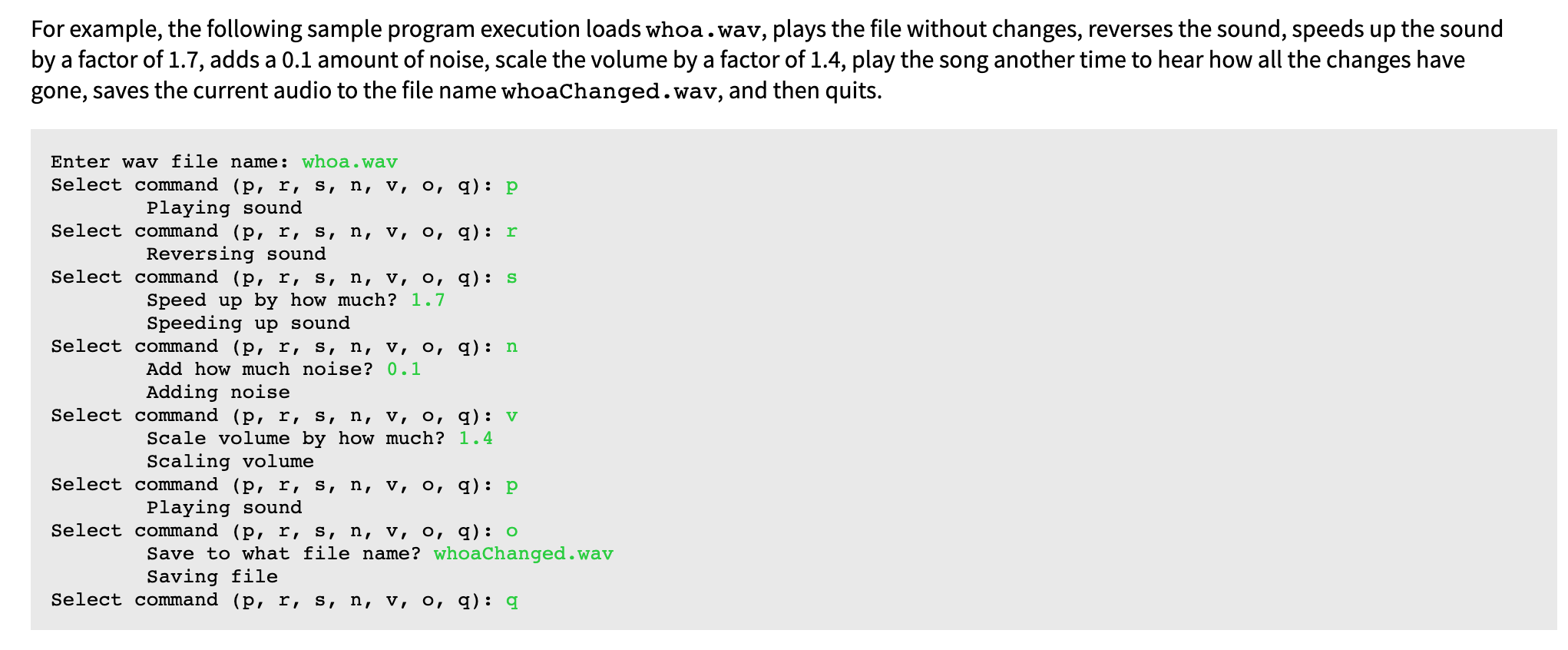This screenshot has width=1568, height=650.
Task: Click the first green 'p' command entry
Action: coord(512,185)
